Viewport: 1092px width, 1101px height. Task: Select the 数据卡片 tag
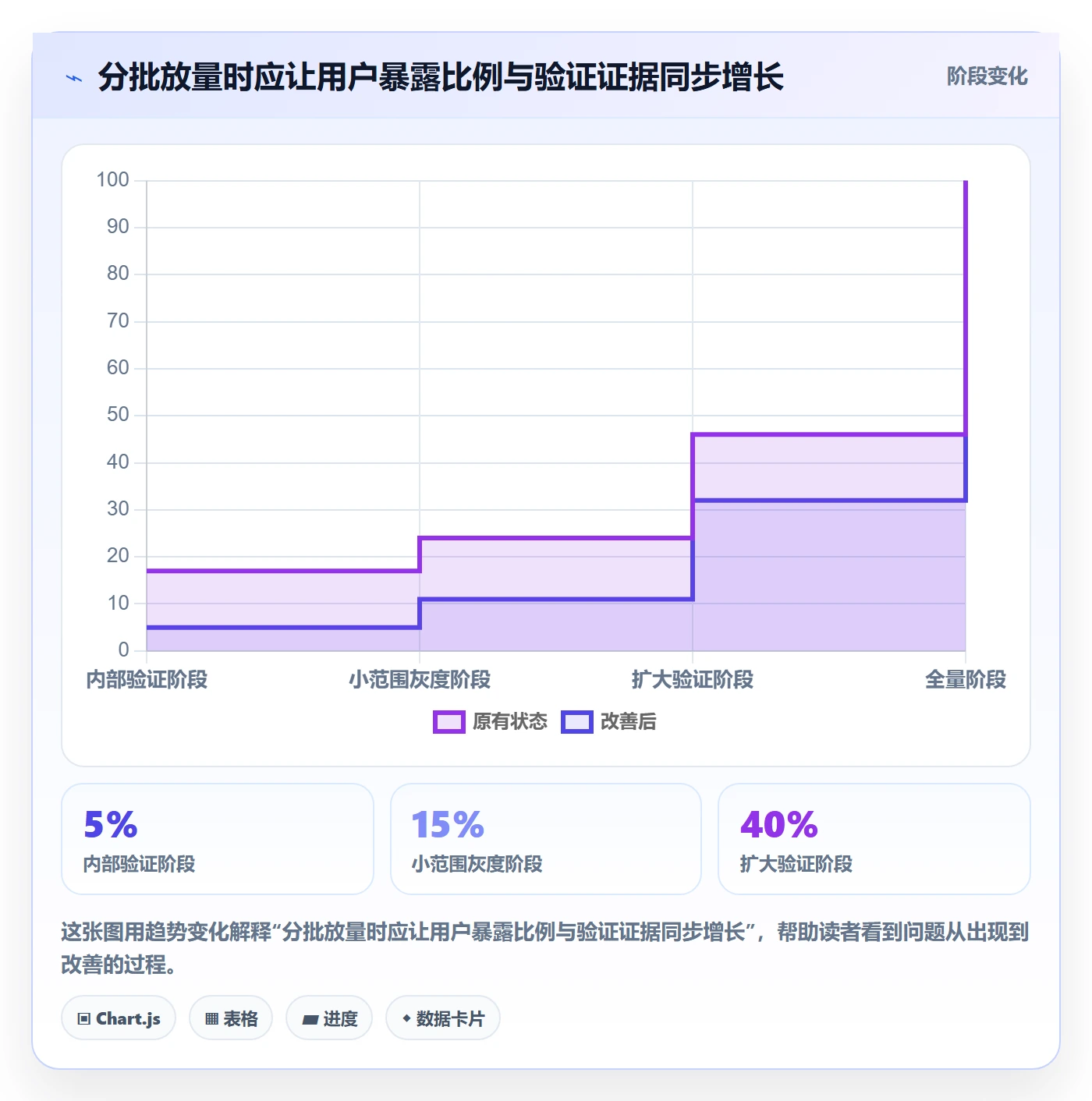[x=443, y=1018]
